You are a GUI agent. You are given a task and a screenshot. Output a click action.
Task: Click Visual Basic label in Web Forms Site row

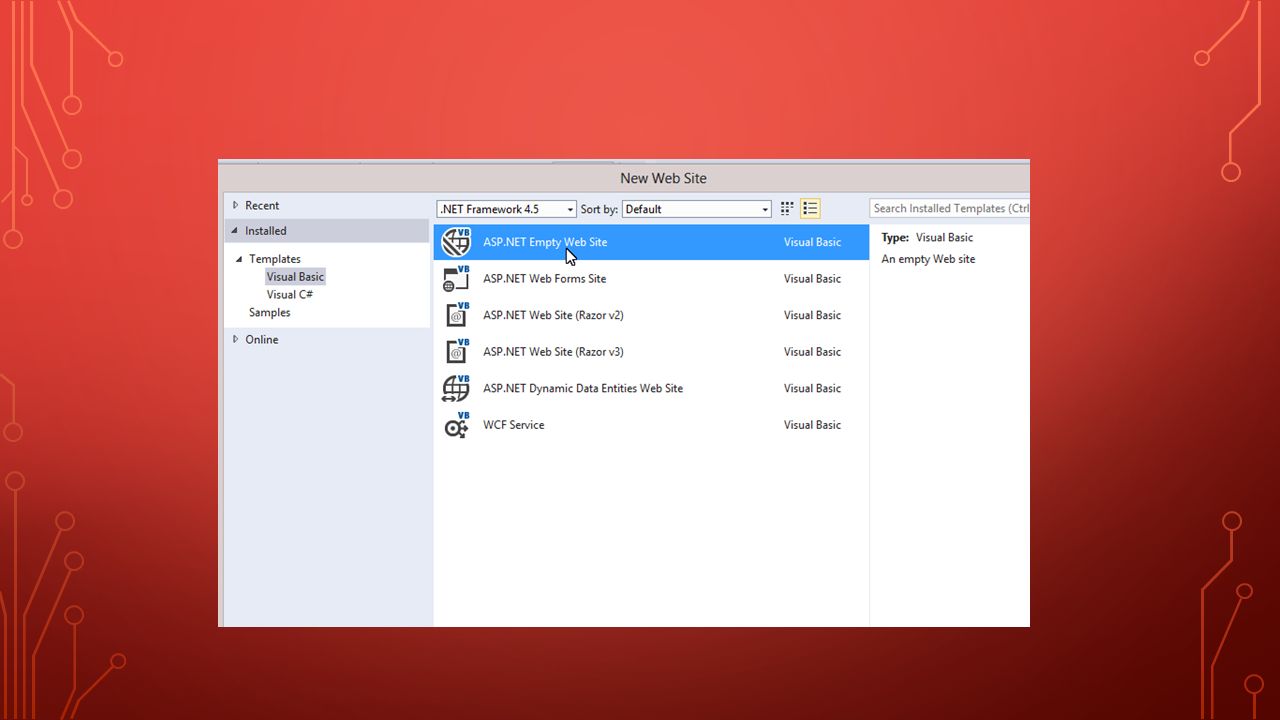[x=812, y=279]
